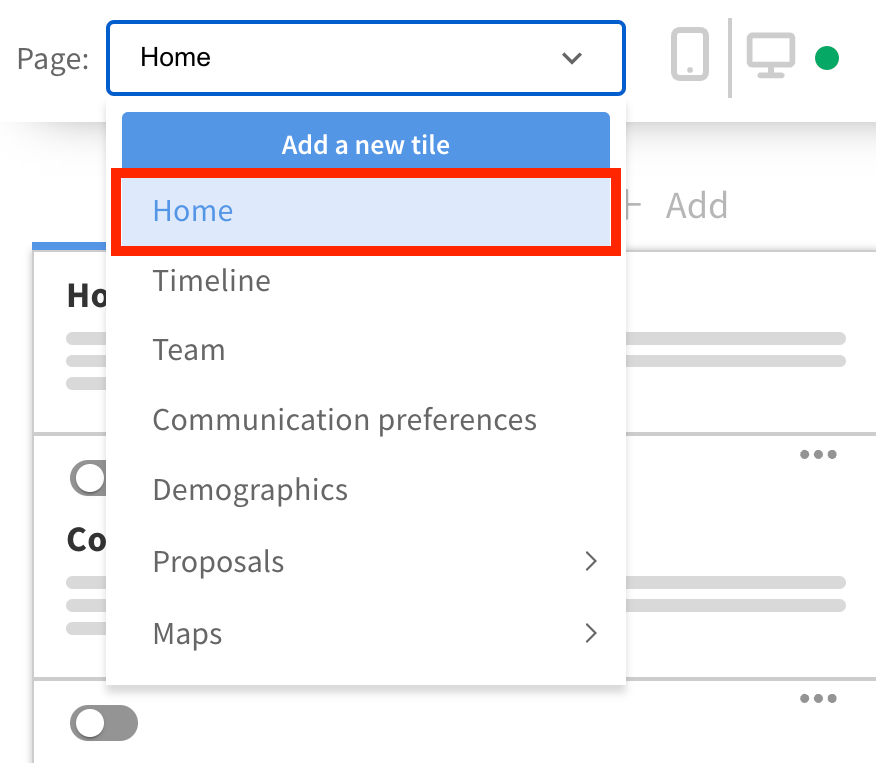This screenshot has width=876, height=763.
Task: Switch to mobile phone preview
Action: tap(690, 54)
